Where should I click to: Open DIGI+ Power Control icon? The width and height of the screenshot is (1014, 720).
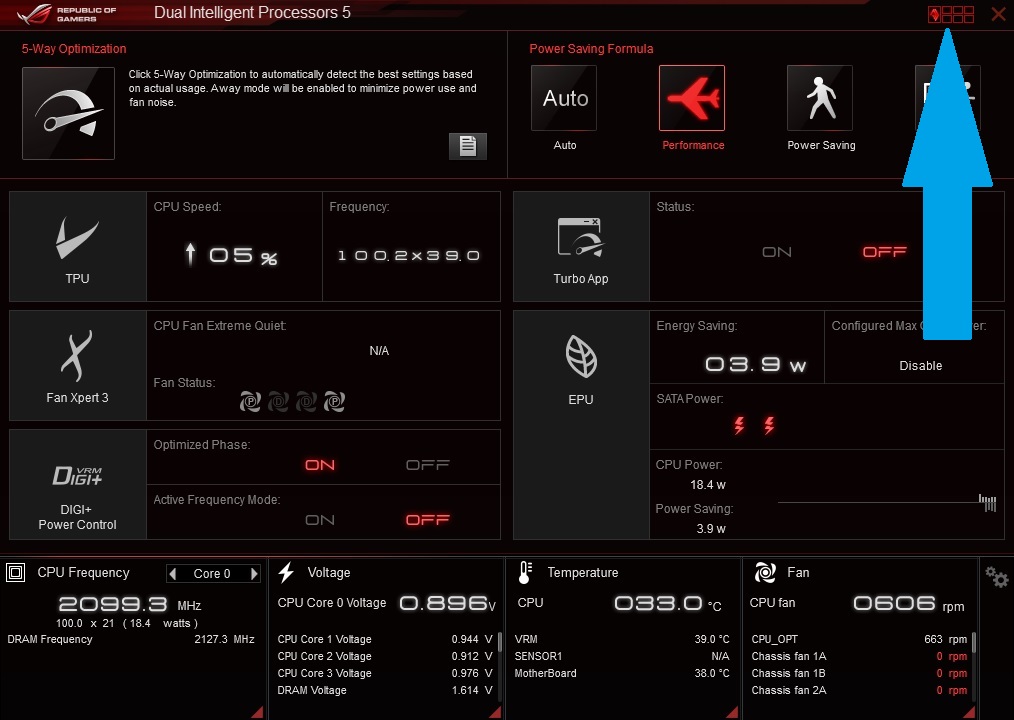77,475
